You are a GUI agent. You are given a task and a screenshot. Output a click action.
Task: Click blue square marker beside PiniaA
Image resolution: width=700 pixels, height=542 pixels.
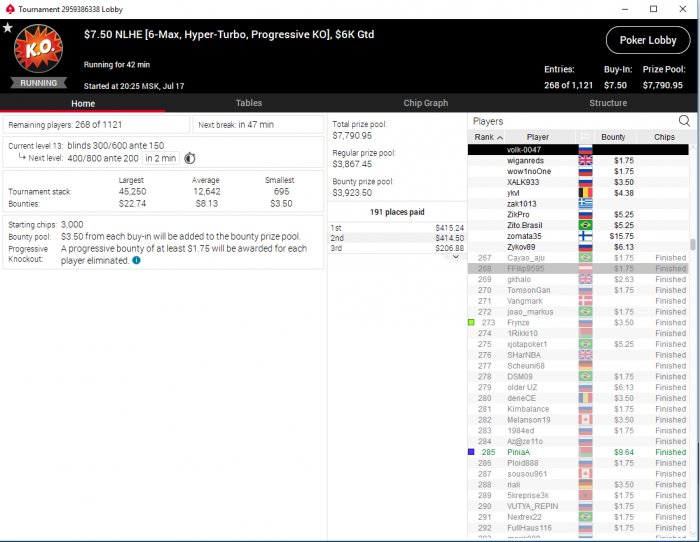point(471,452)
